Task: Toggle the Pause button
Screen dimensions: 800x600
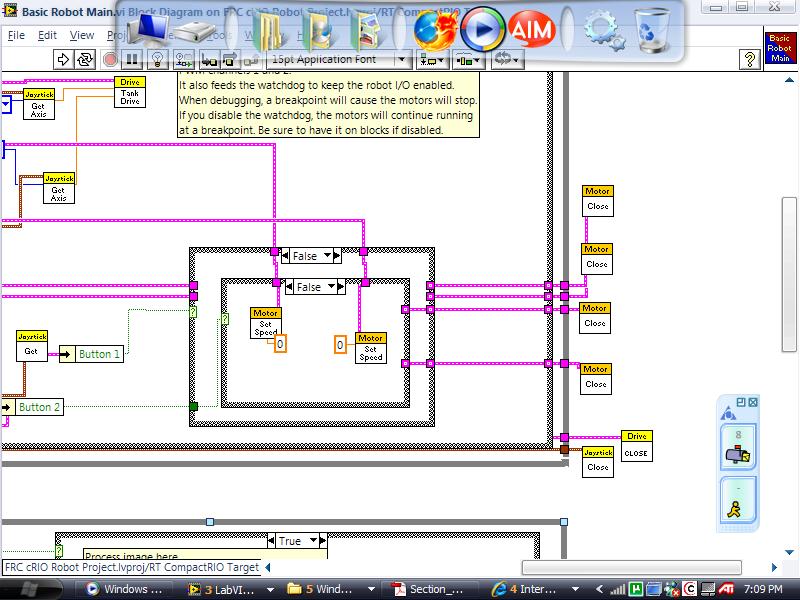Action: (x=132, y=60)
